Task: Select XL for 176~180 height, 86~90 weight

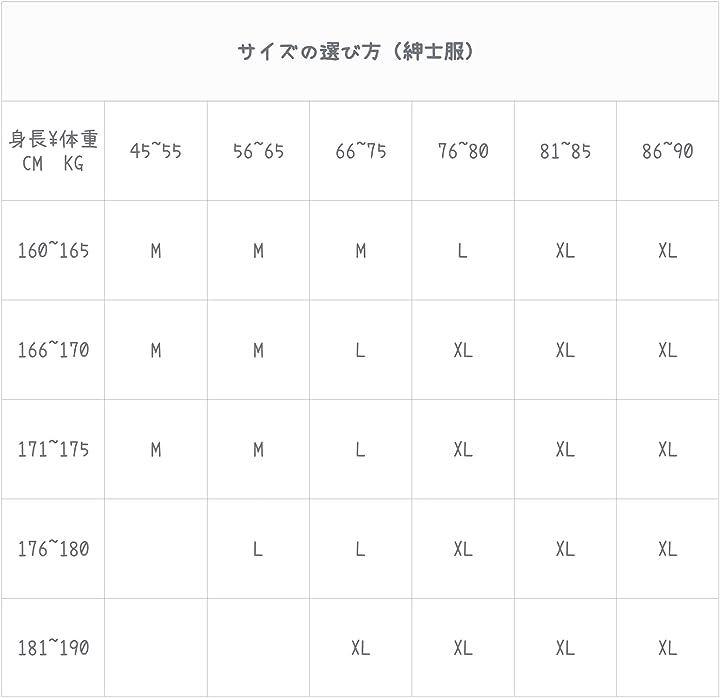Action: (667, 549)
